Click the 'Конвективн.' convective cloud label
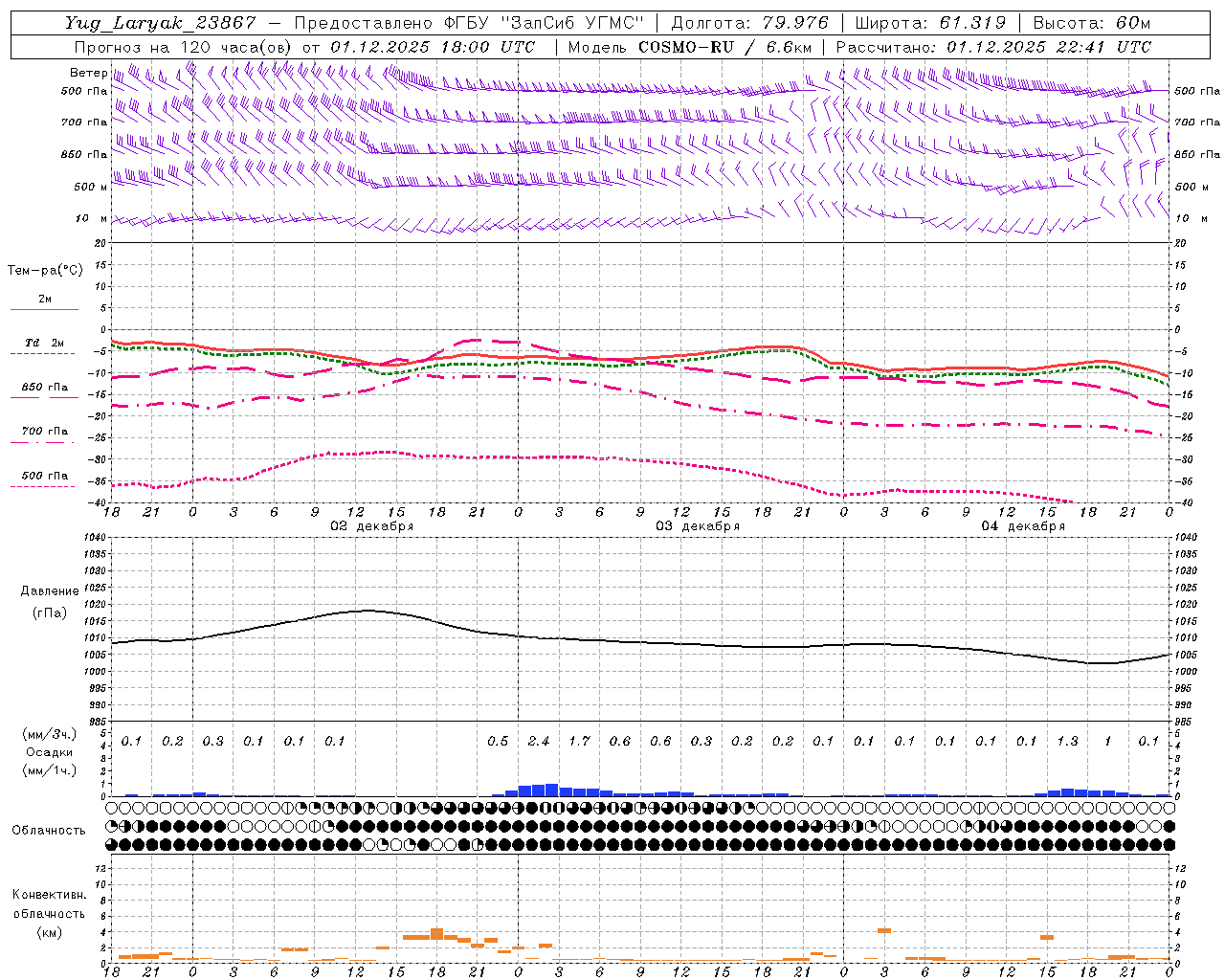This screenshot has width=1225, height=980. (x=49, y=895)
